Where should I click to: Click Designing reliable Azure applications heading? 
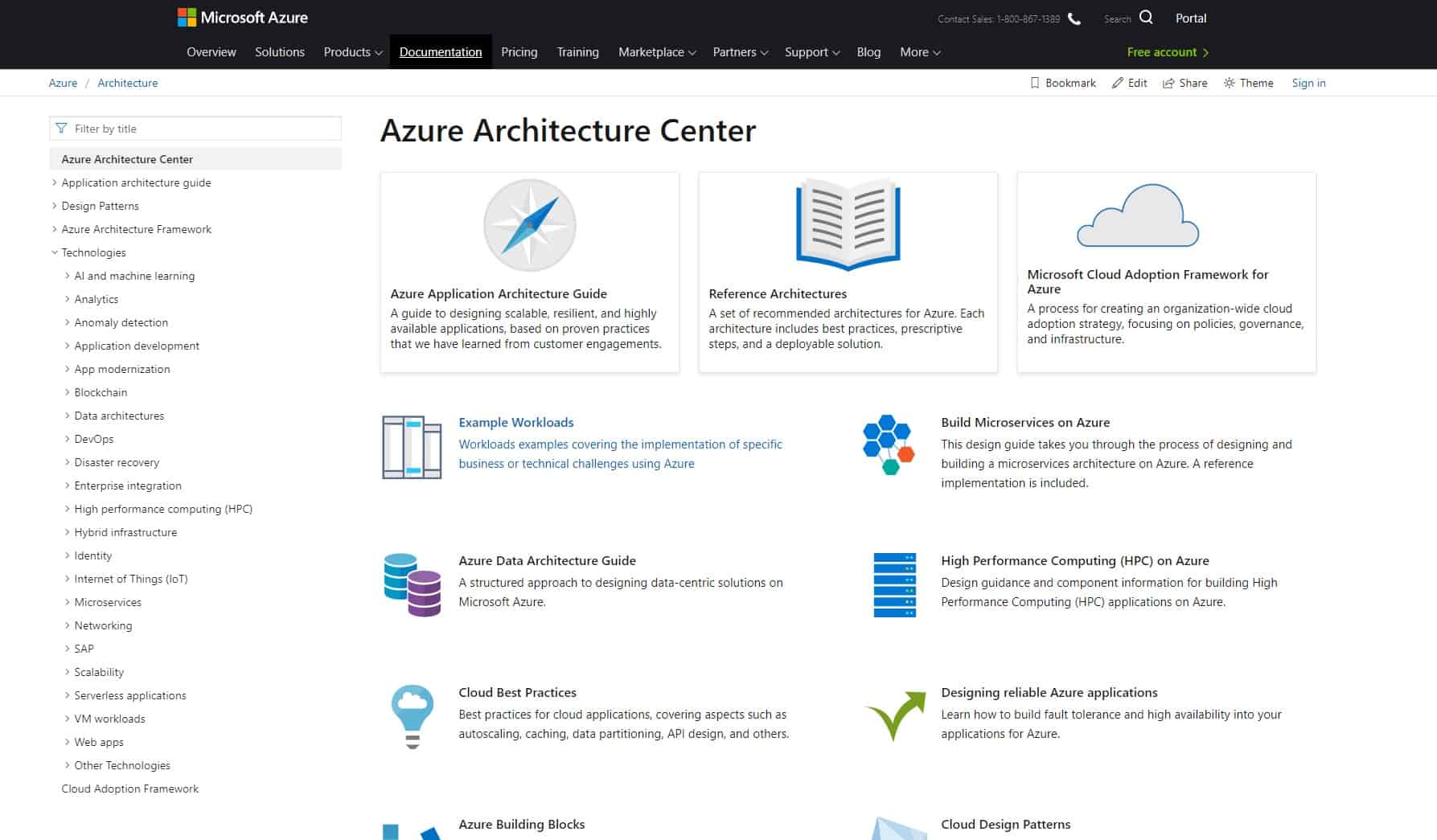pyautogui.click(x=1049, y=692)
